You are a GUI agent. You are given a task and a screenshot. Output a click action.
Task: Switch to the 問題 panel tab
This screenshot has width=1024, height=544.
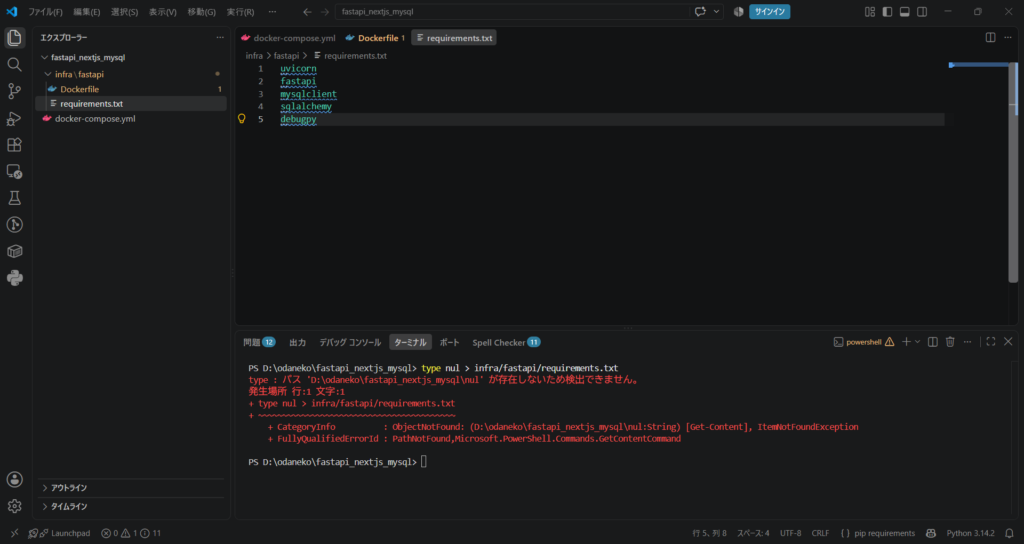259,342
